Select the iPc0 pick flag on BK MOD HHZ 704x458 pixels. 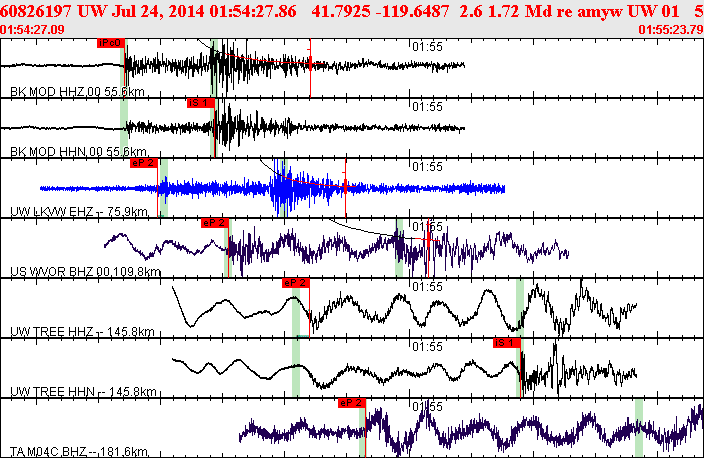(110, 43)
